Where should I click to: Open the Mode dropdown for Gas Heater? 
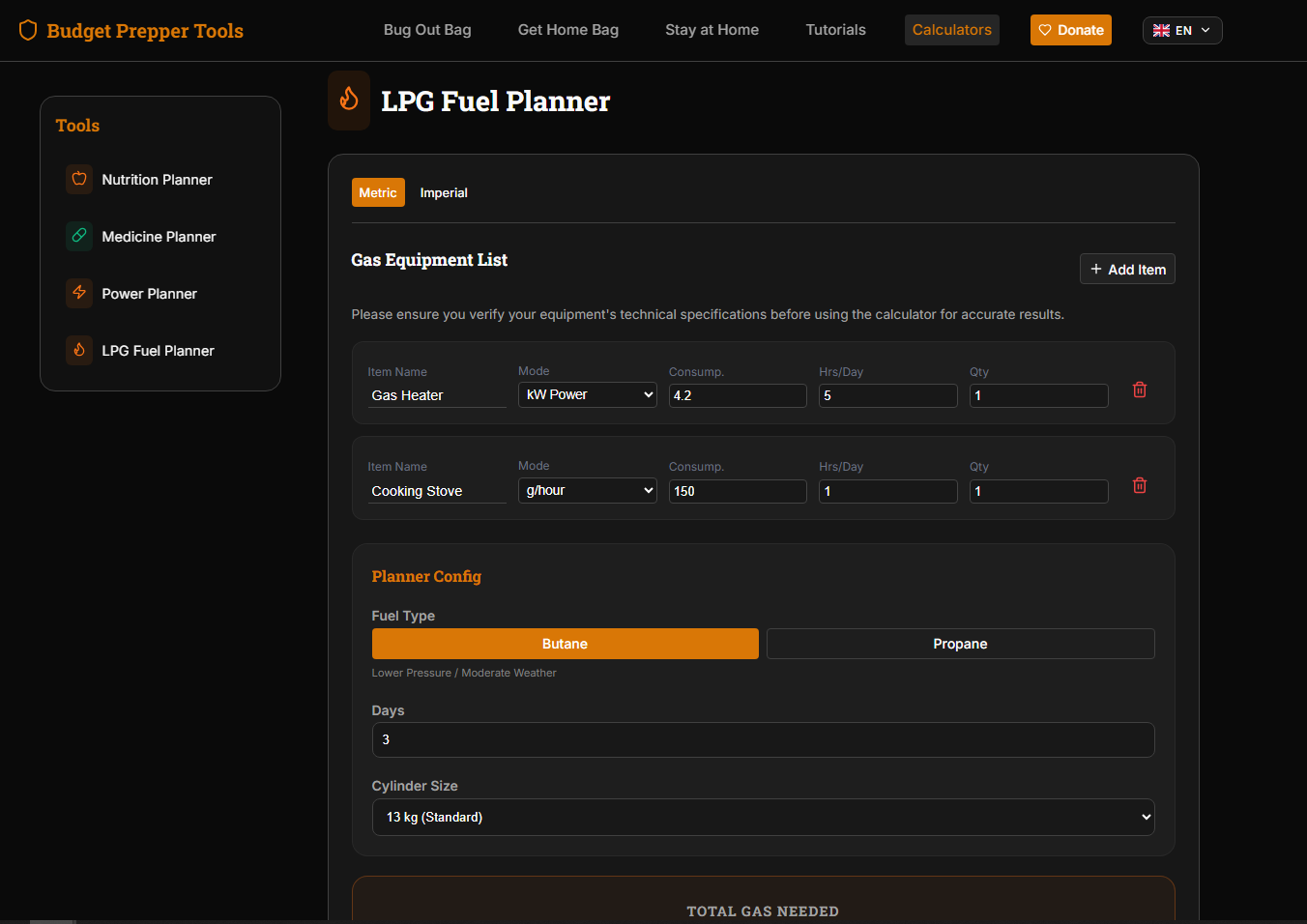(x=588, y=394)
